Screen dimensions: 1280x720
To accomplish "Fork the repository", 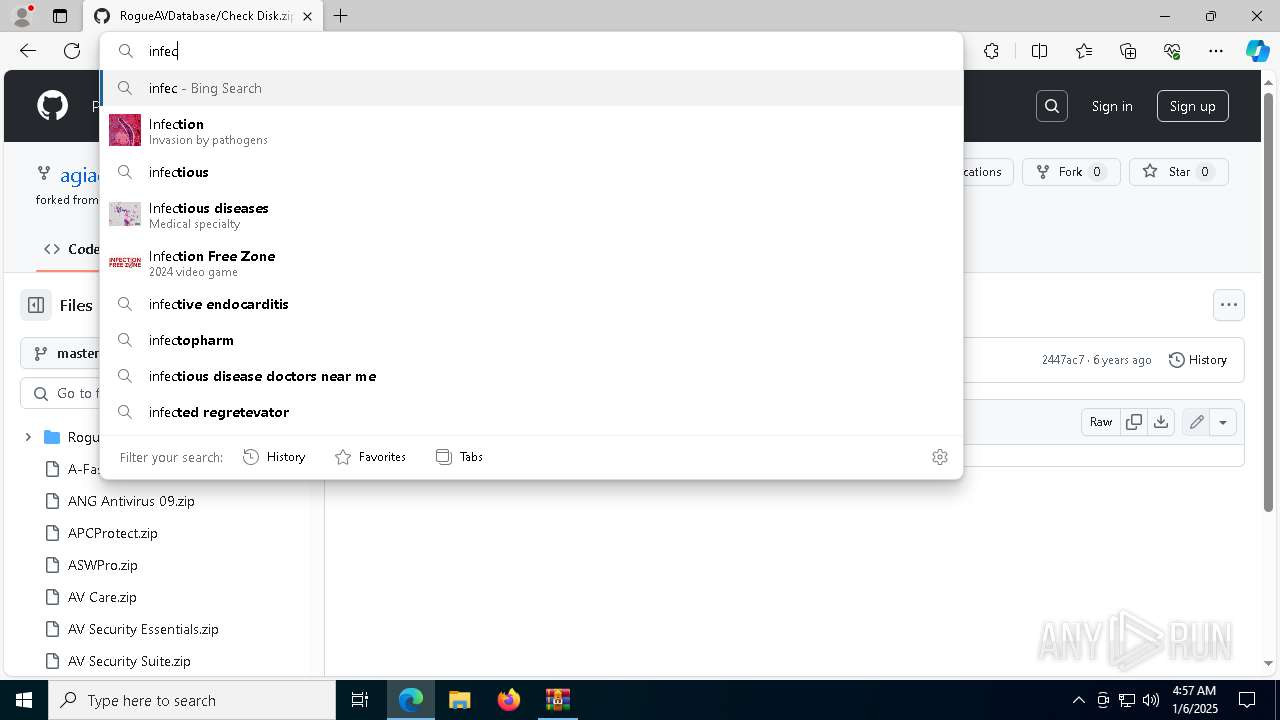I will [1071, 172].
